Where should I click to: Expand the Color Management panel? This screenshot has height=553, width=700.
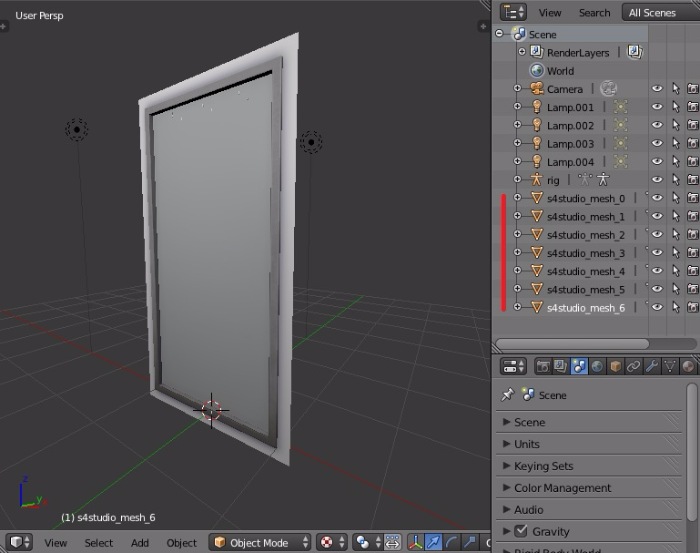pyautogui.click(x=561, y=488)
